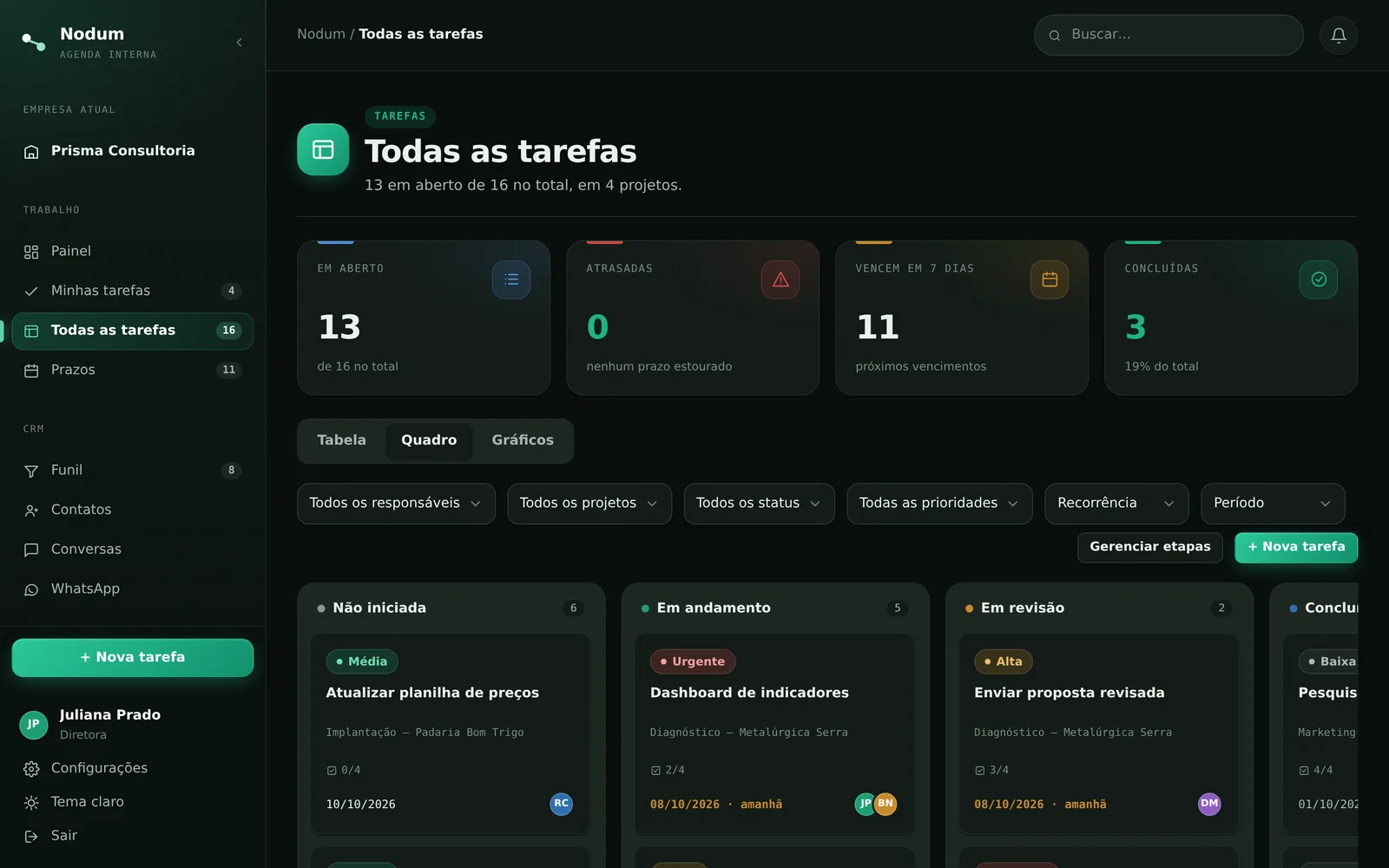The image size is (1389, 868).
Task: Click Nova tarefa button above the board
Action: coord(1296,547)
